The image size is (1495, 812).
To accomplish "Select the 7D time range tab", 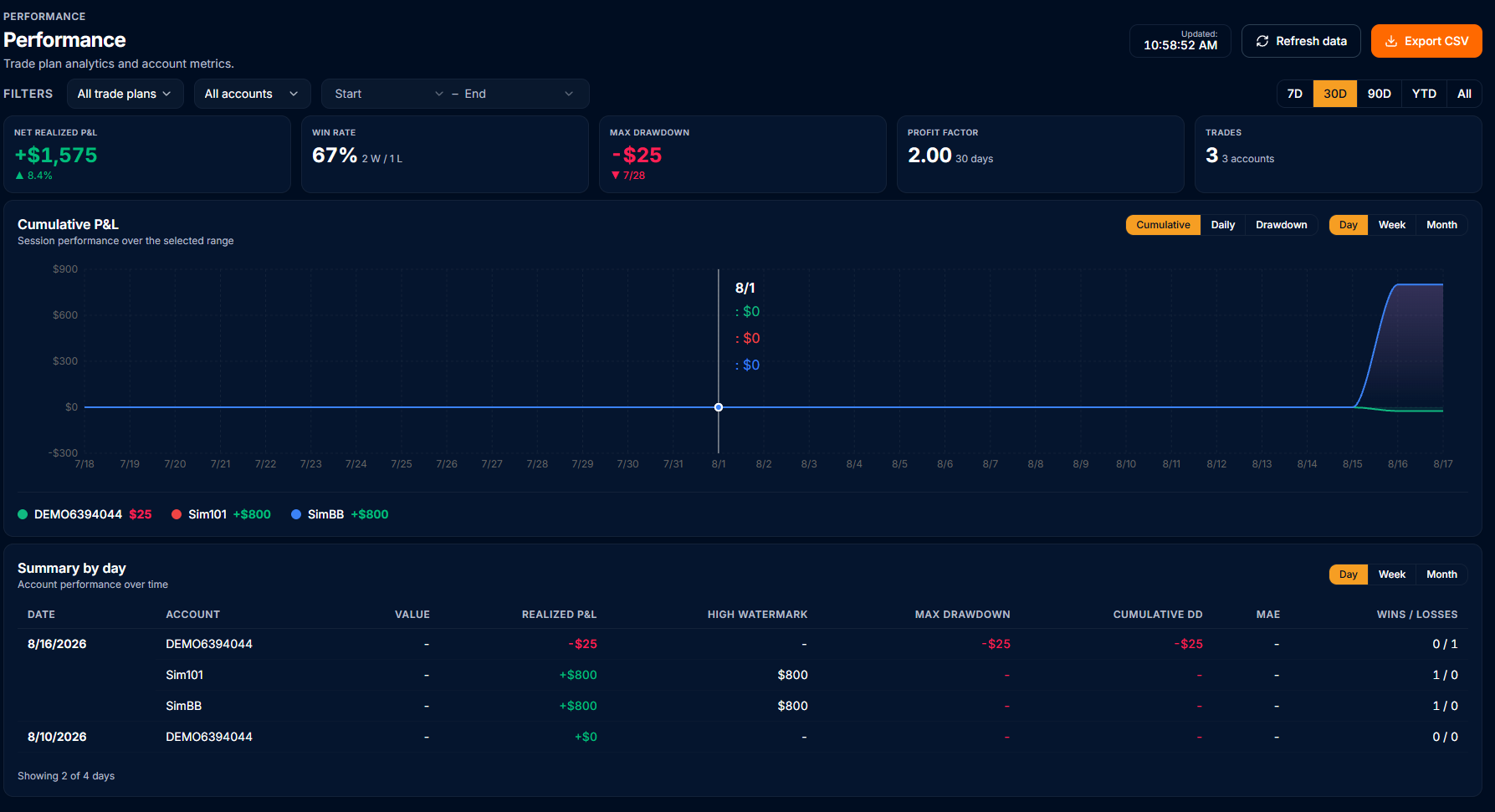I will (x=1295, y=94).
